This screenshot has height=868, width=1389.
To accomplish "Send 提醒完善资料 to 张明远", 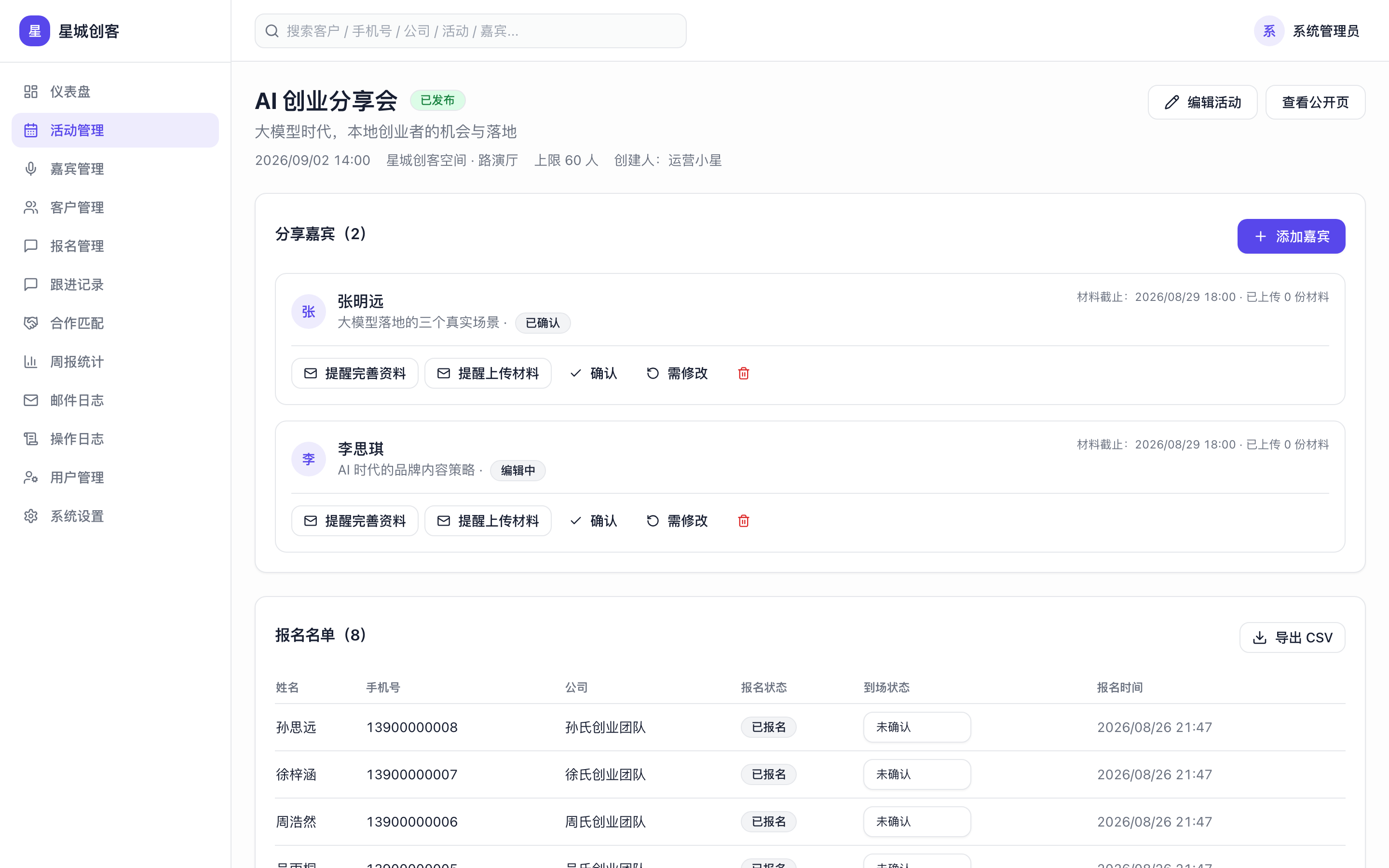I will coord(354,373).
